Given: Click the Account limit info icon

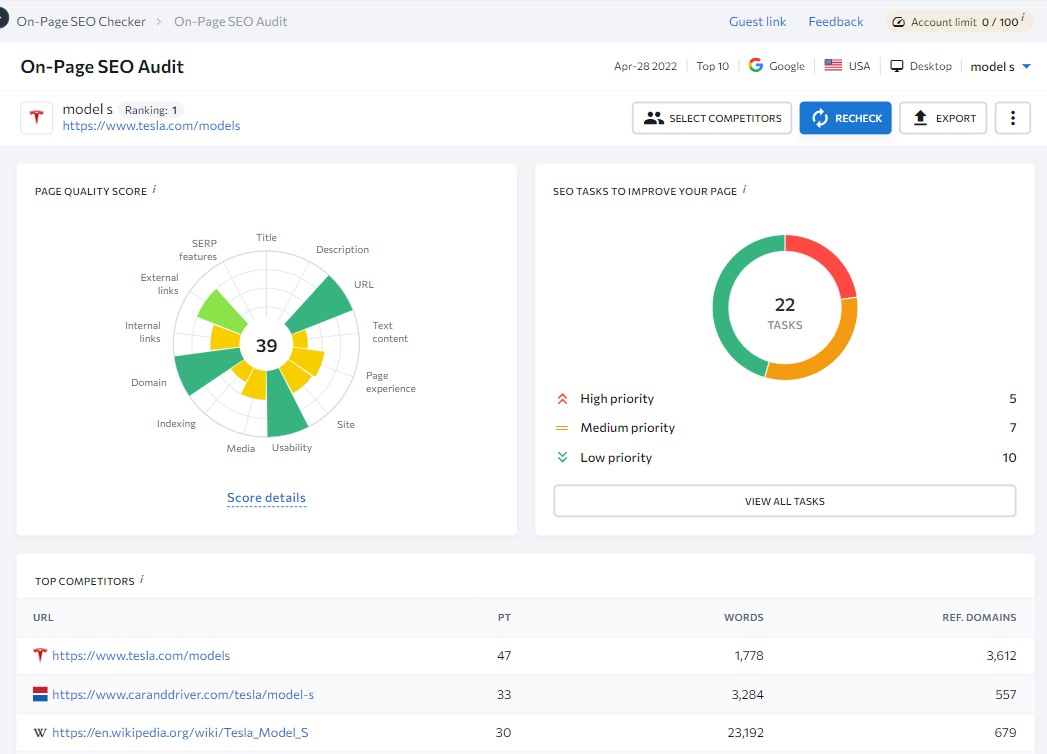Looking at the screenshot, I should (1023, 18).
